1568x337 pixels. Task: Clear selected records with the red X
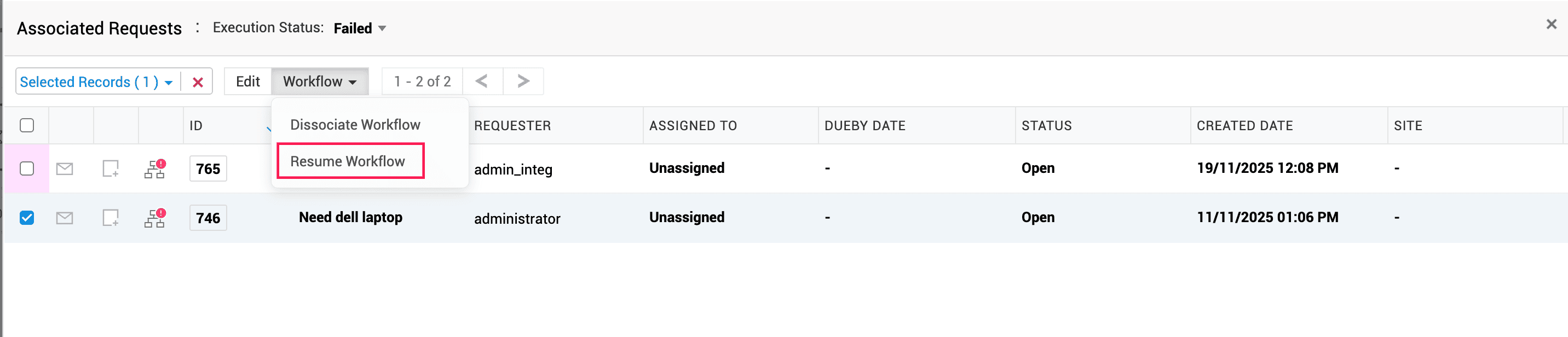click(x=197, y=82)
